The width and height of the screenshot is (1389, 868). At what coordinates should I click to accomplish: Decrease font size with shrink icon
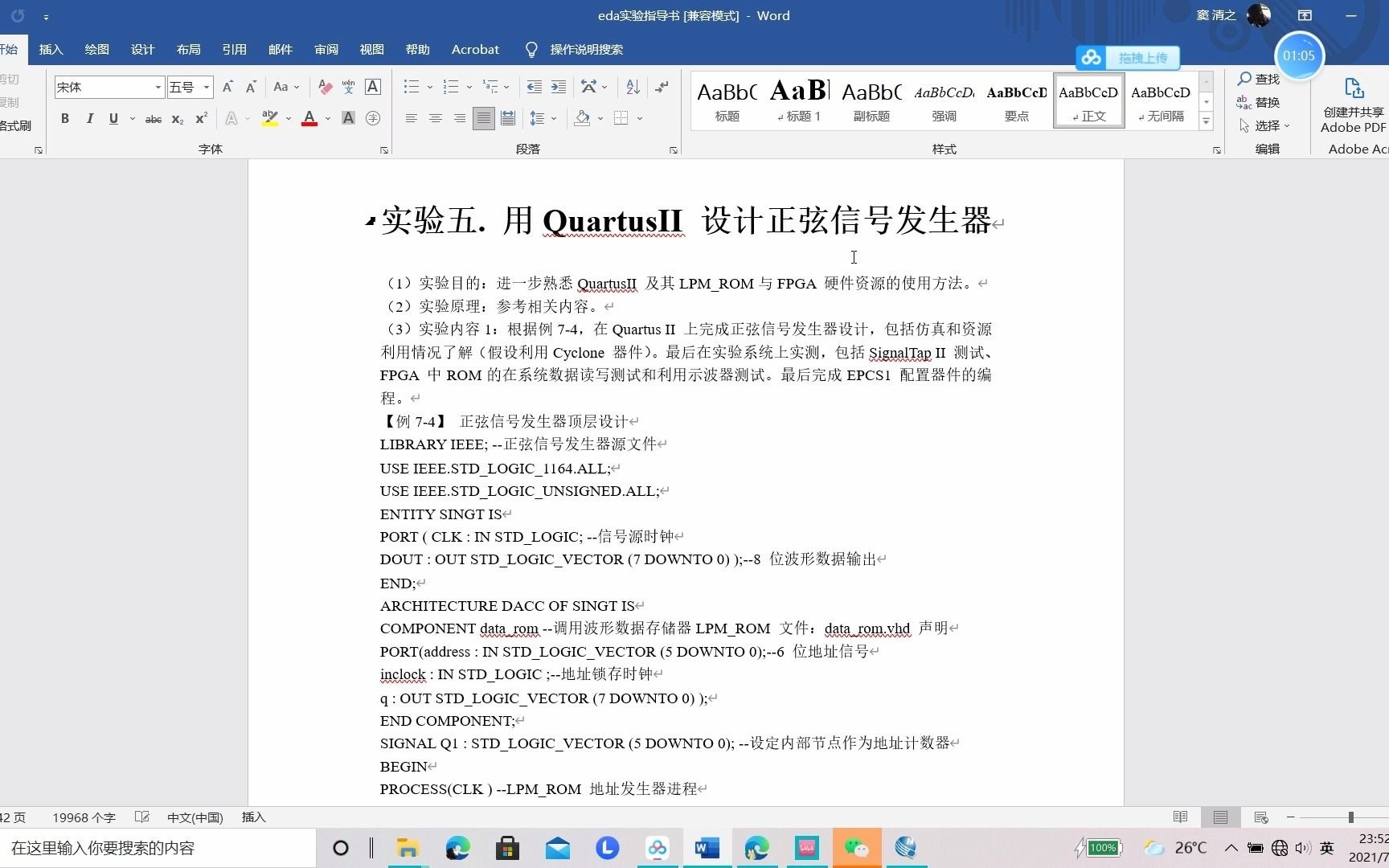click(x=251, y=87)
